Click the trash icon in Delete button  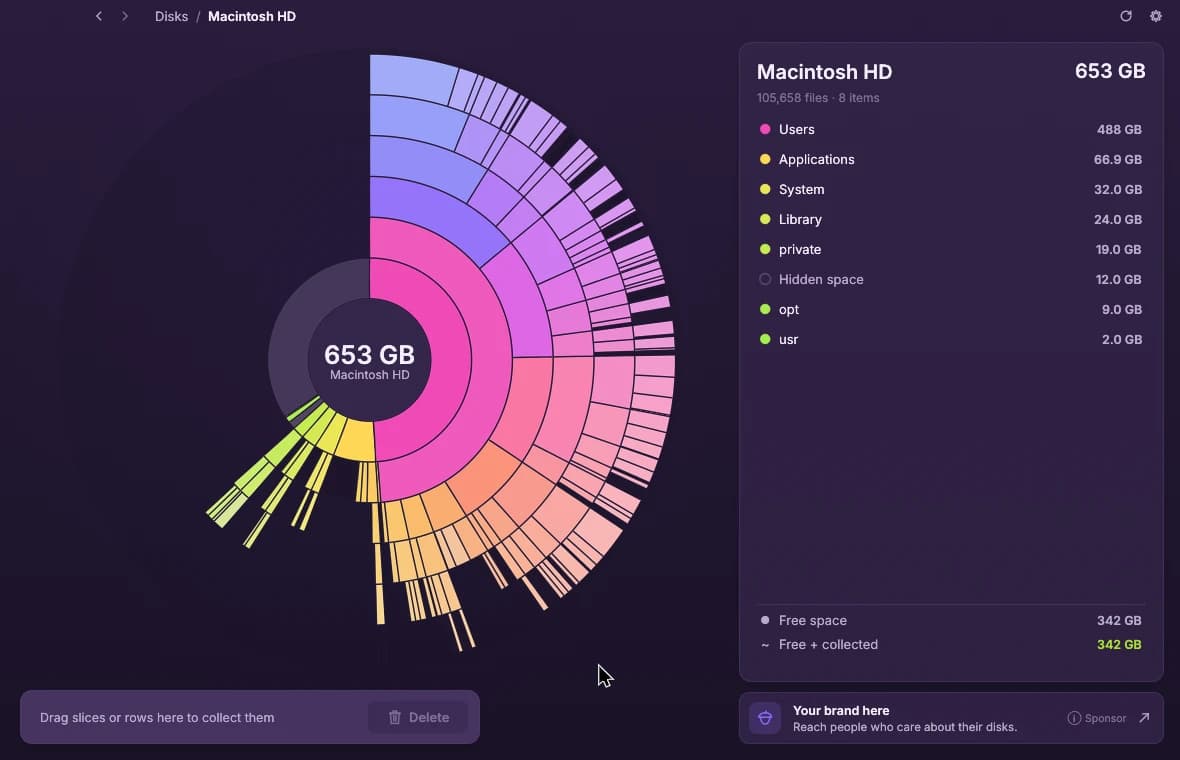(x=394, y=717)
